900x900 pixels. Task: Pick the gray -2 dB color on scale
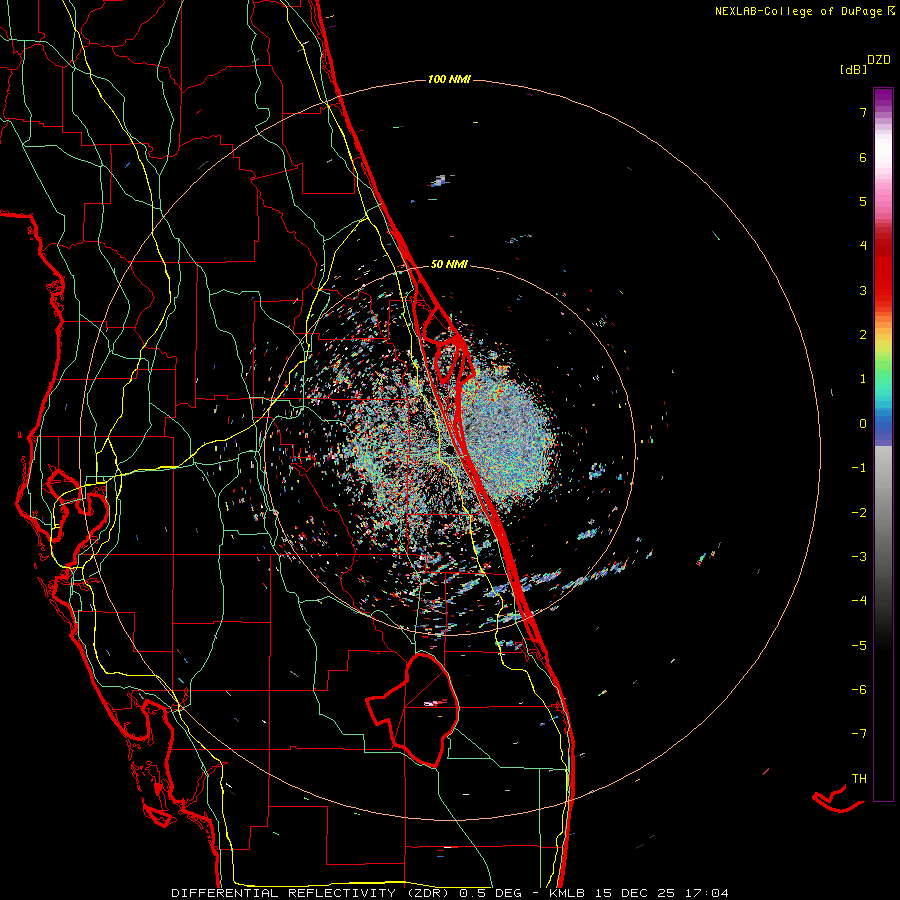pos(883,512)
